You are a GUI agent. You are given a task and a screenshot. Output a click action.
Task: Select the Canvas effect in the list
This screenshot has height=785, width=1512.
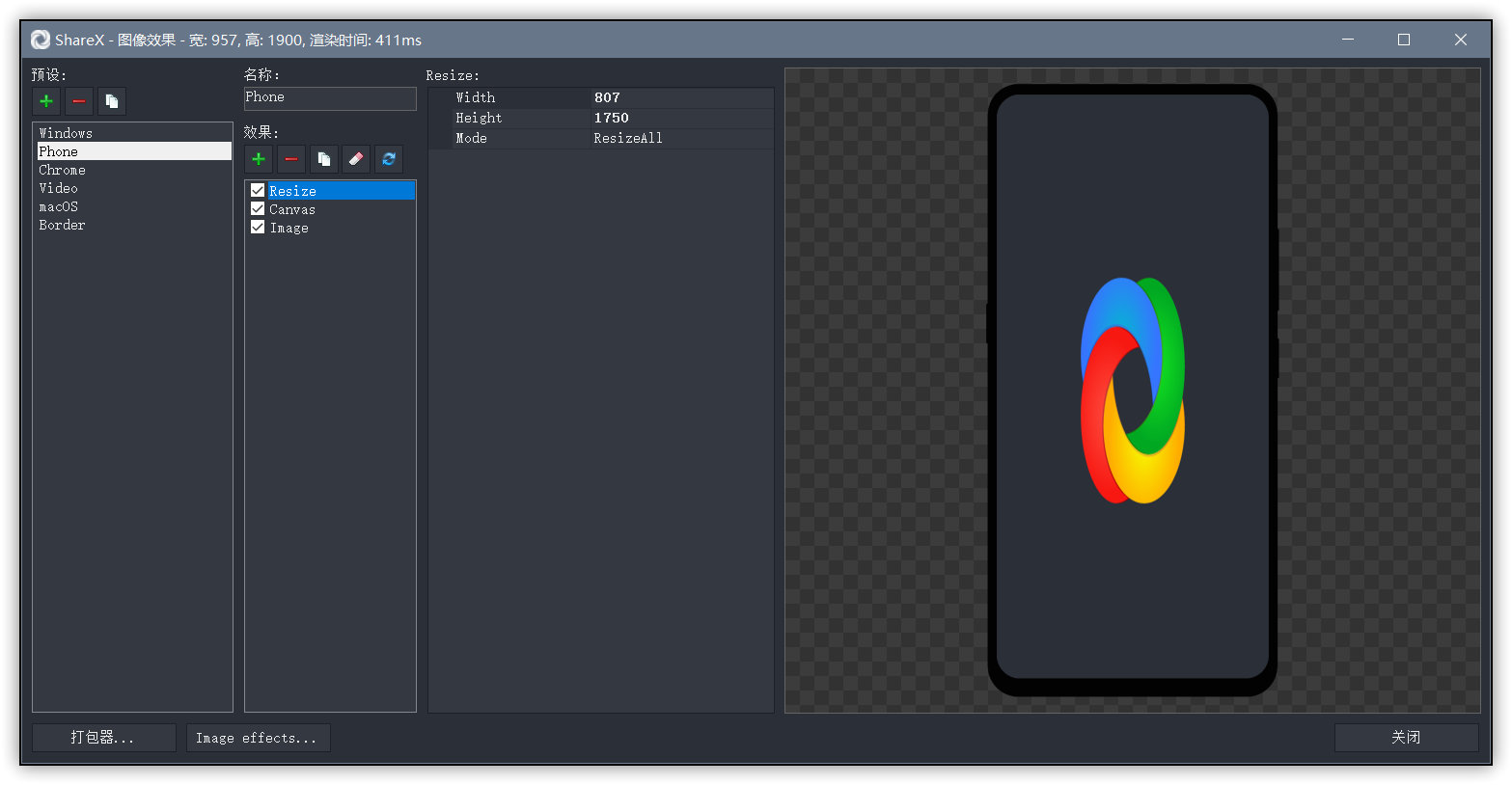click(341, 209)
